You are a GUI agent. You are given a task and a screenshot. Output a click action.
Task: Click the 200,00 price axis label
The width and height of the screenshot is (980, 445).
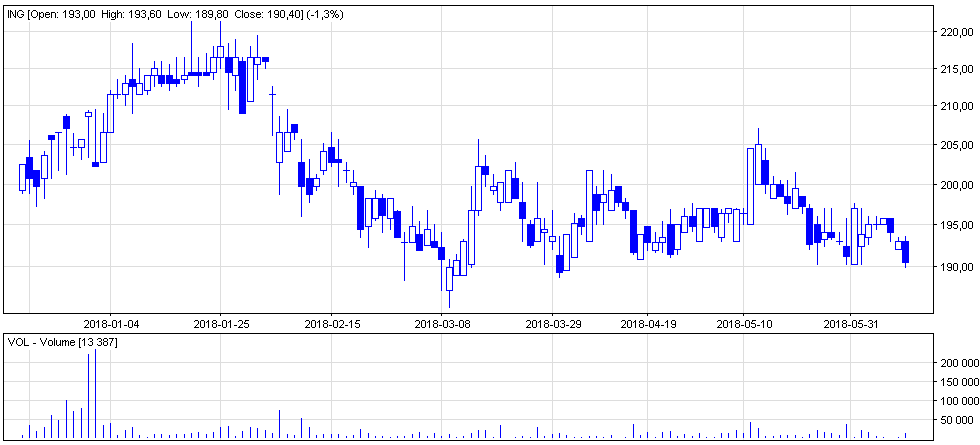point(957,185)
